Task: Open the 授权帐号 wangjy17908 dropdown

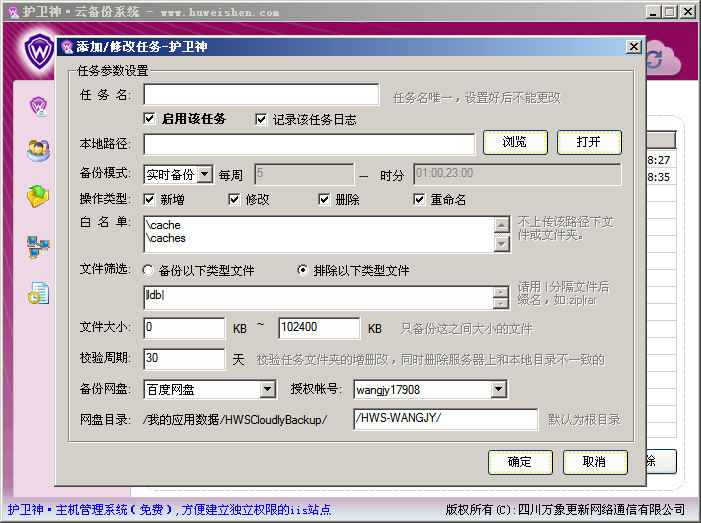Action: (x=498, y=389)
